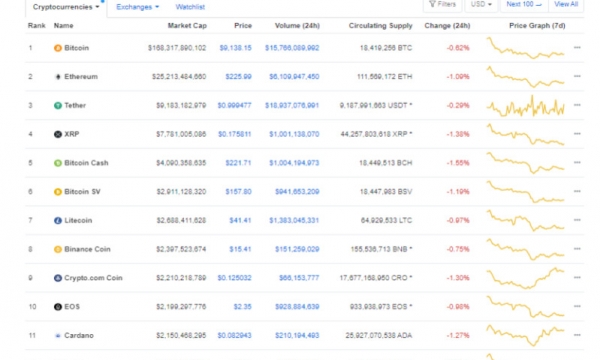Click Tether volume $18,937,076,991
Image resolution: width=600 pixels, height=360 pixels.
point(292,105)
